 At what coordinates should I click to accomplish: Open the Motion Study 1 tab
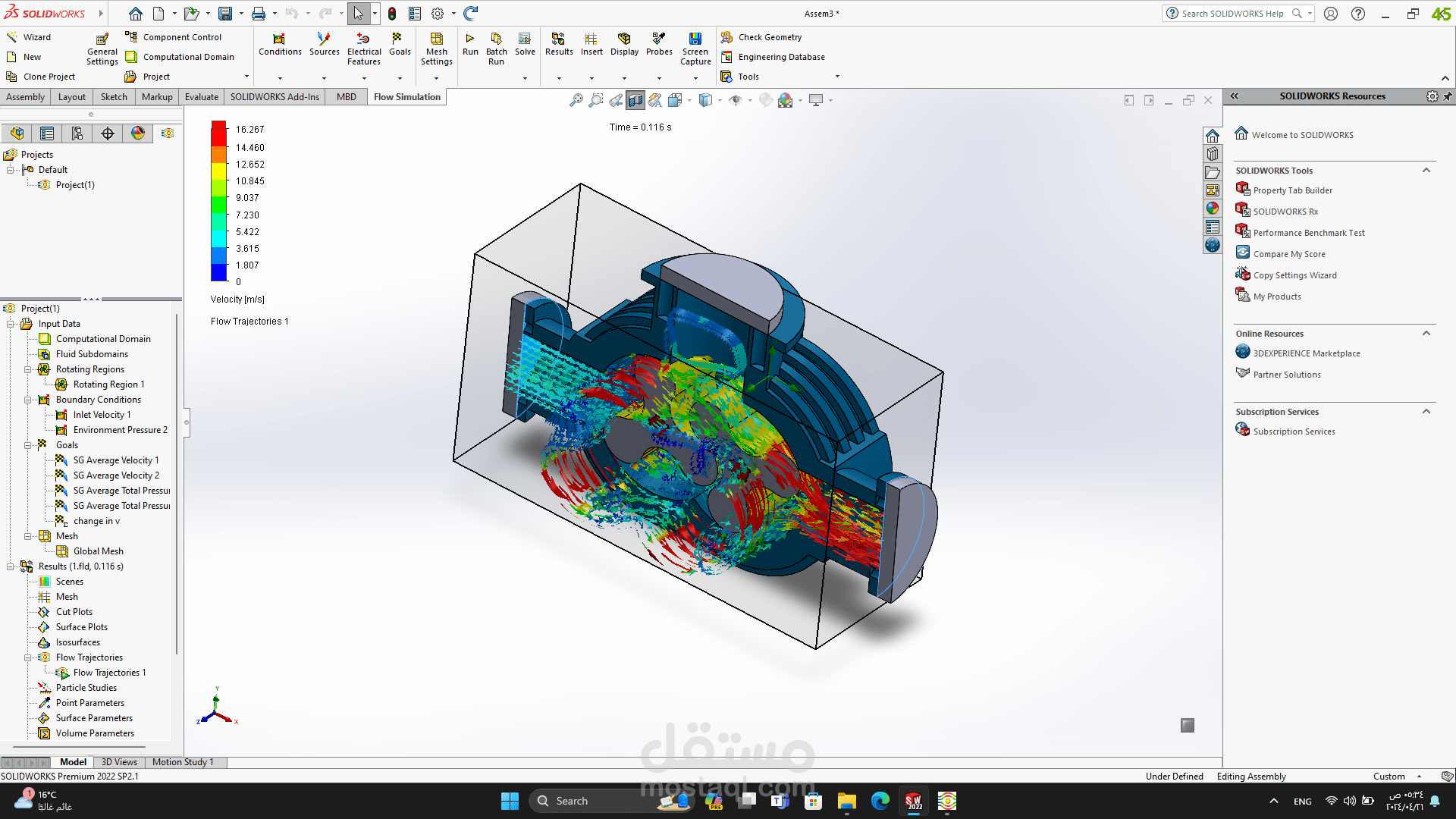[x=183, y=762]
